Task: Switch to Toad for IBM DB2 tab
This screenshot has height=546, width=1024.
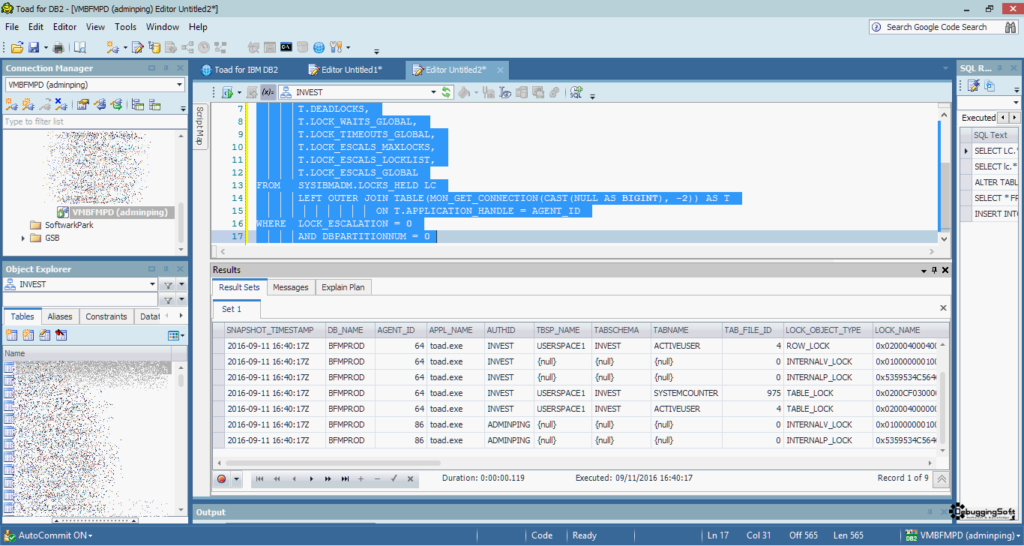Action: point(240,70)
